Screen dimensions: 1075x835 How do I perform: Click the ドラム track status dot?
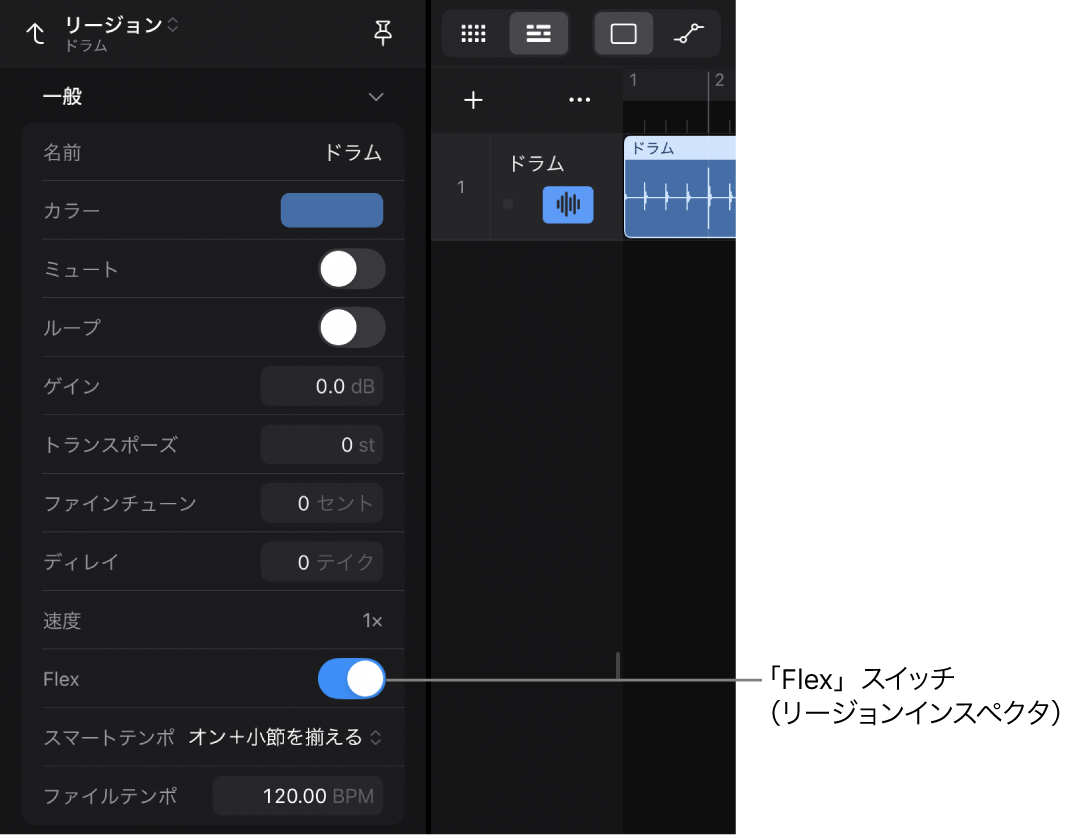coord(508,204)
